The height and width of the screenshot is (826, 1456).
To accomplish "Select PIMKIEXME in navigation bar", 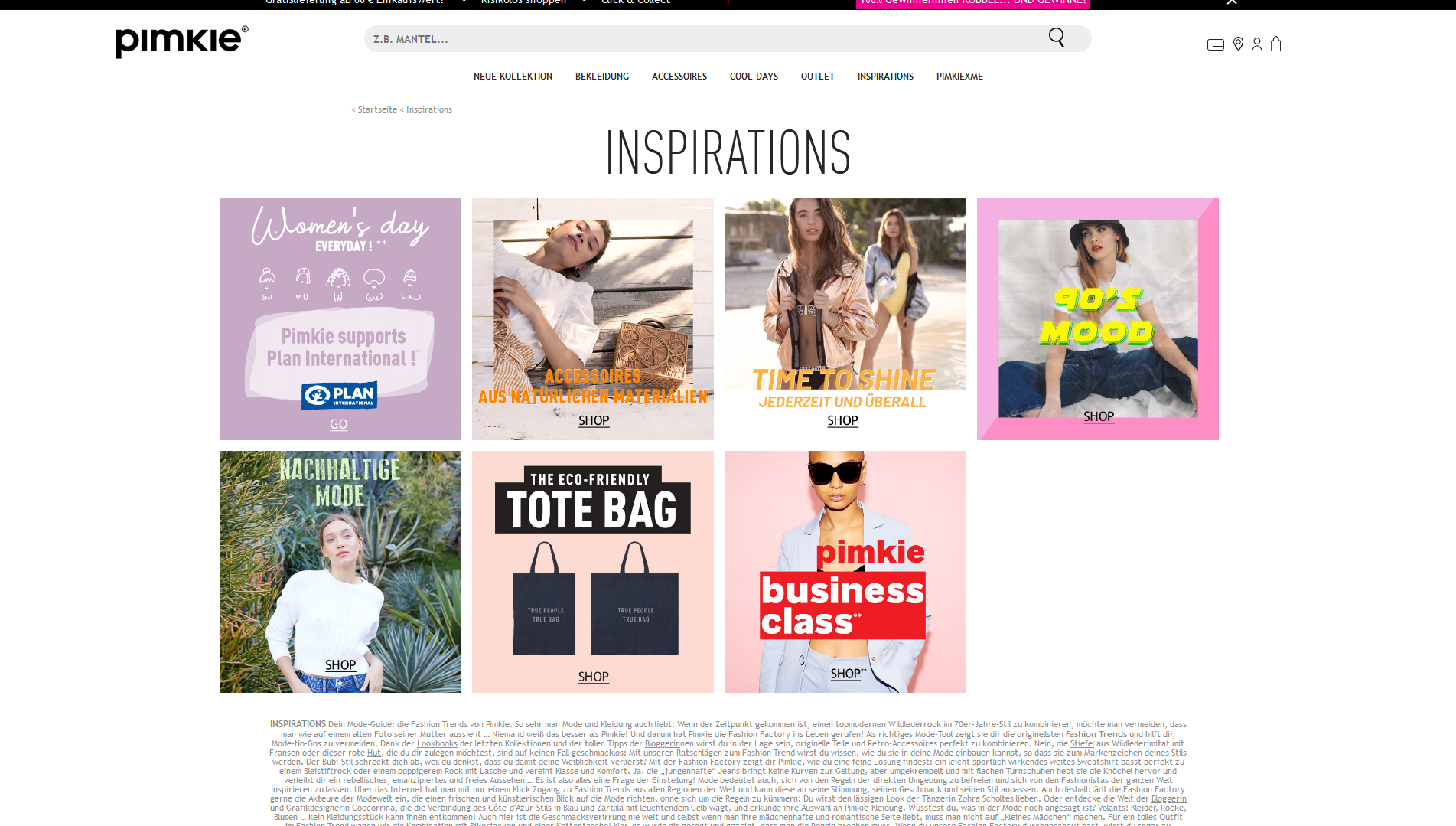I will (x=959, y=77).
